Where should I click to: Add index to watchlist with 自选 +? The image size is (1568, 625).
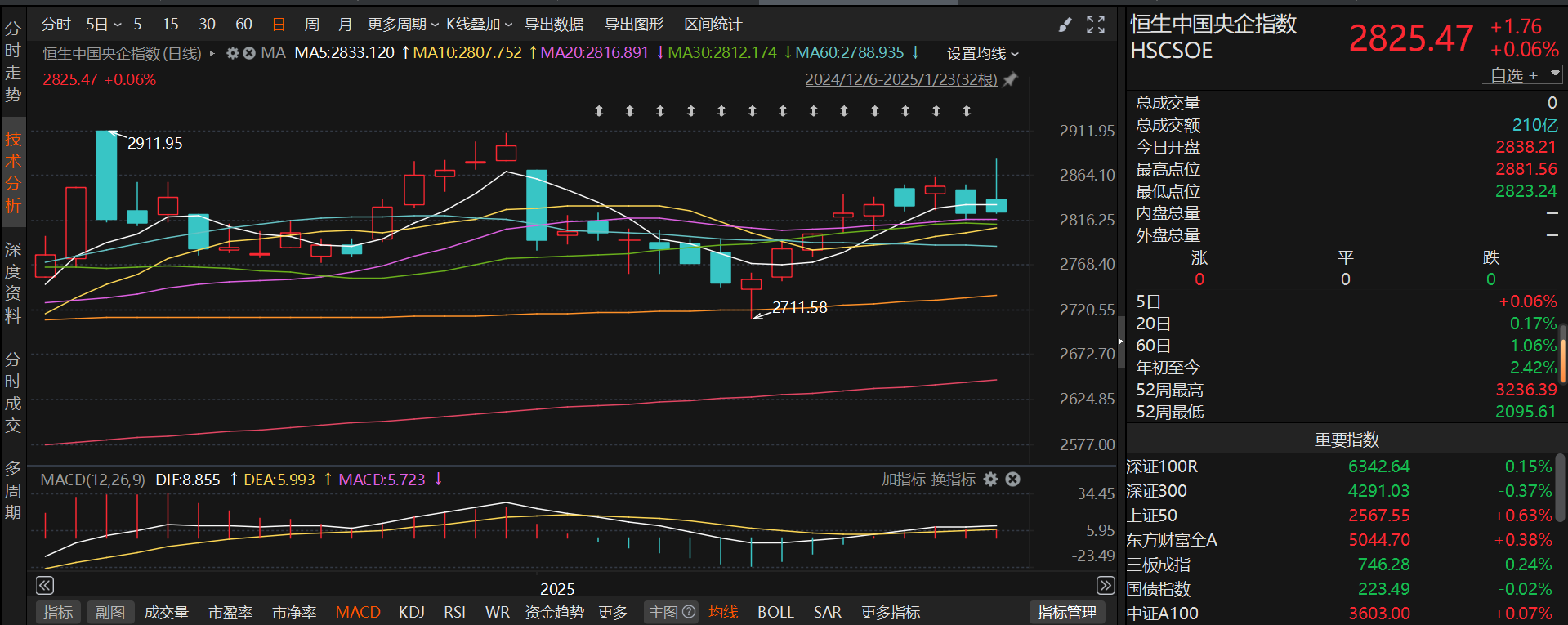click(1514, 75)
